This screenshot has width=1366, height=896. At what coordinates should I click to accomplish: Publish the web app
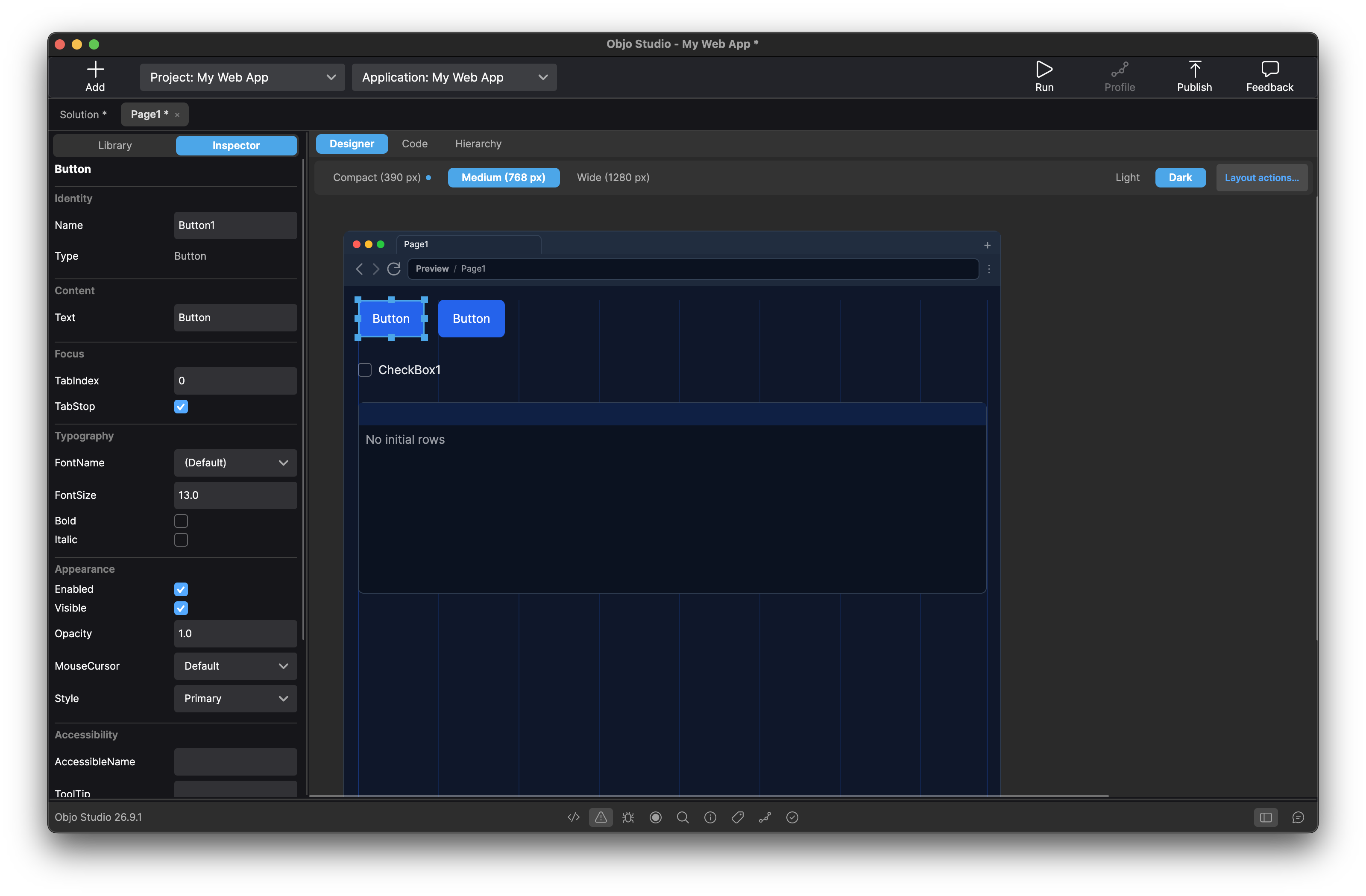pos(1194,76)
